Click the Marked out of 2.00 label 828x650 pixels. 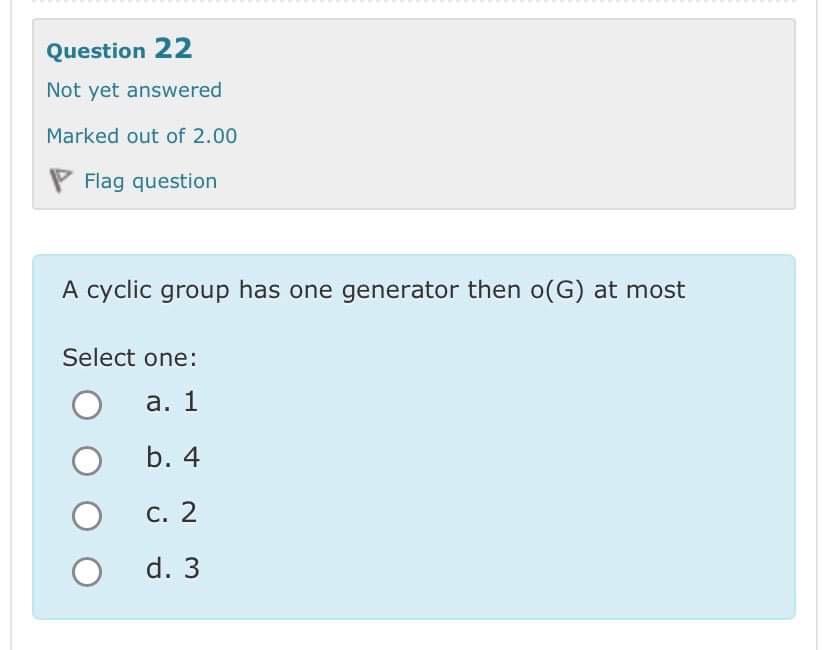coord(141,136)
